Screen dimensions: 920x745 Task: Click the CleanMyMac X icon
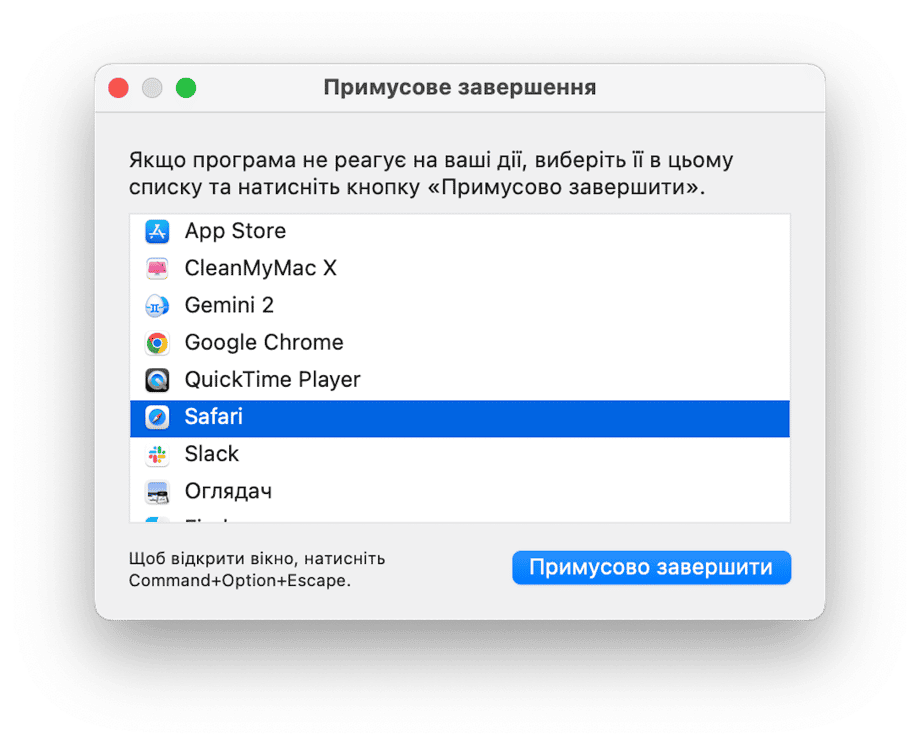[157, 269]
